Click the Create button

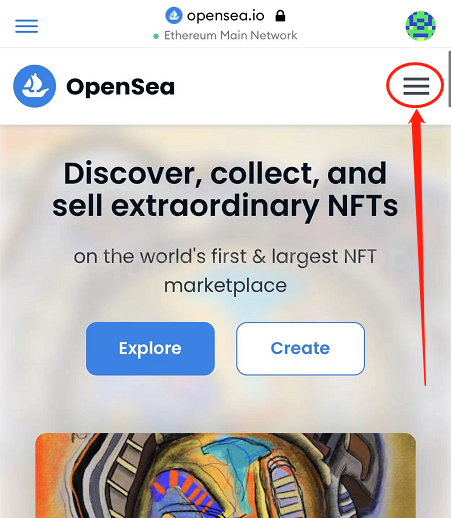click(x=300, y=348)
